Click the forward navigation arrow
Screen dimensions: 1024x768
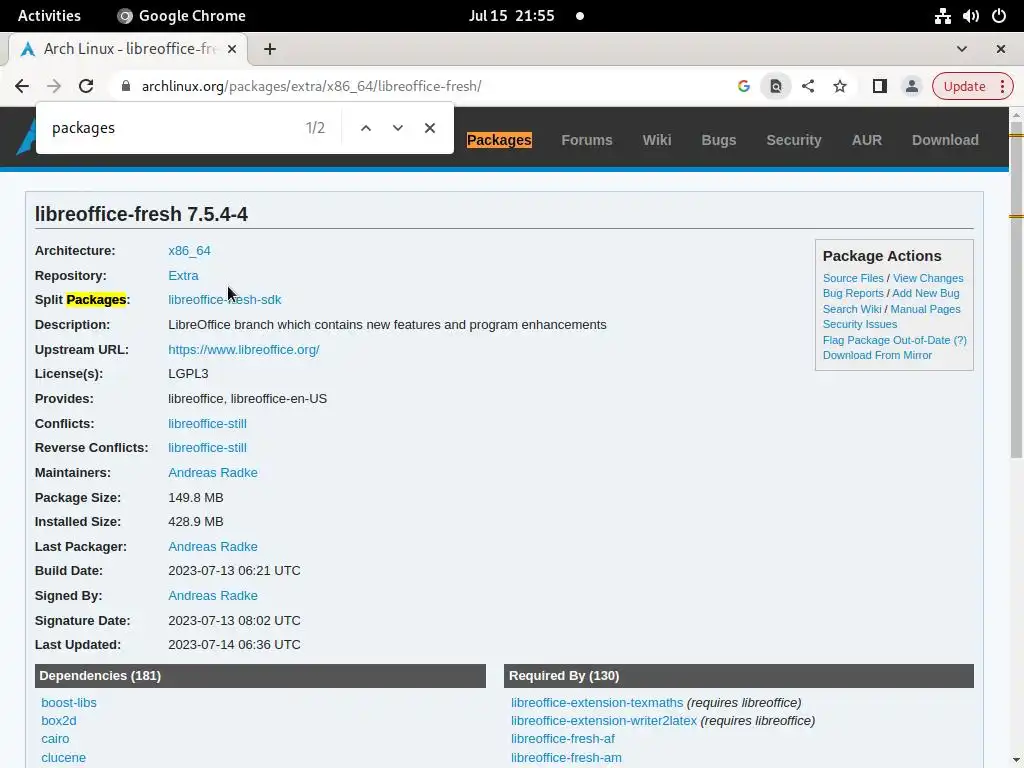click(x=54, y=86)
